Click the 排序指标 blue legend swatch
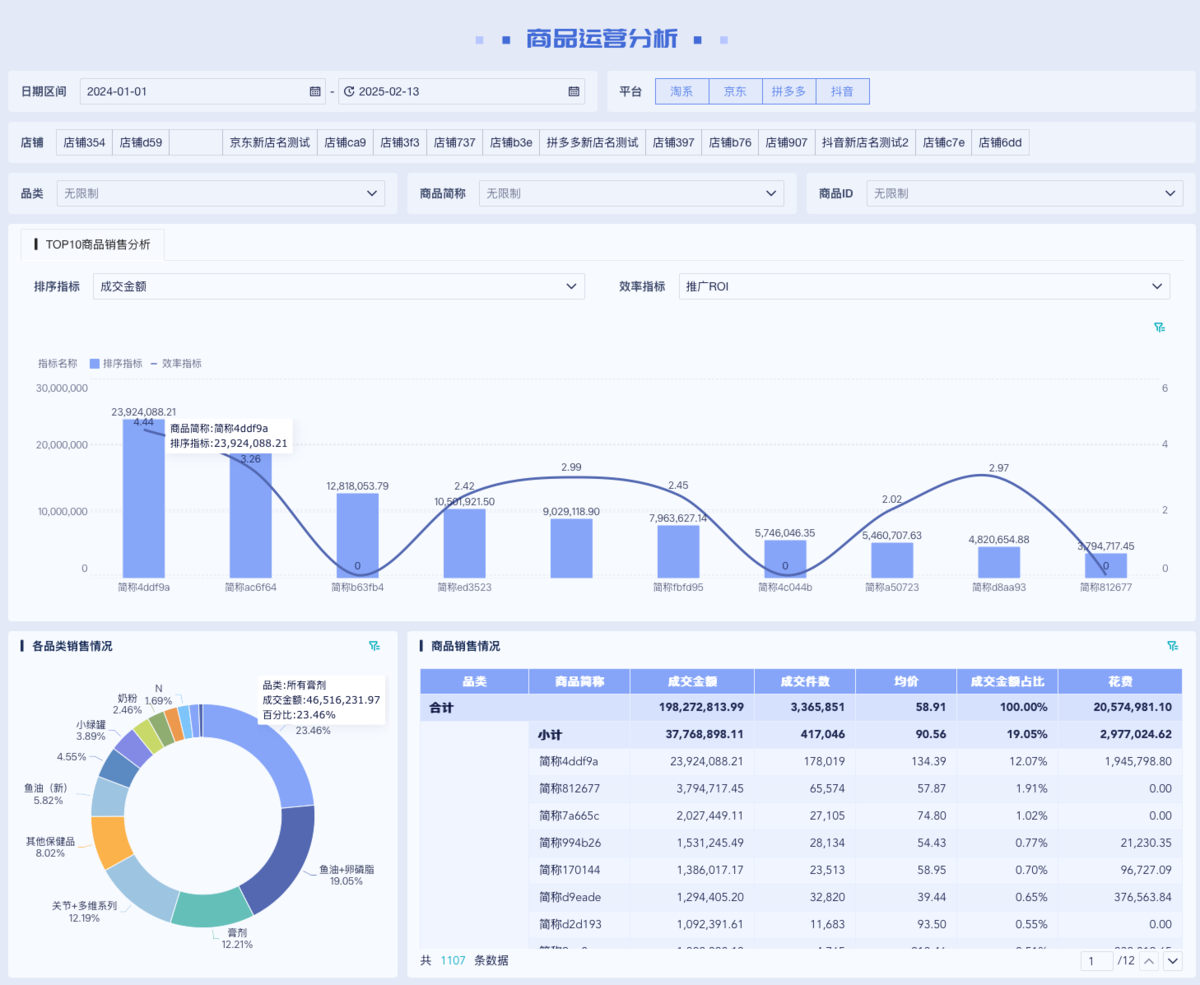 tap(95, 364)
